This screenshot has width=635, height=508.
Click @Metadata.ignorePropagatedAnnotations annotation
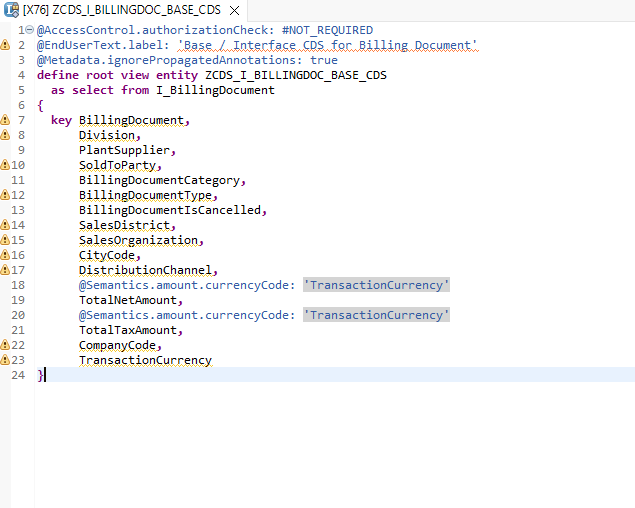point(169,60)
